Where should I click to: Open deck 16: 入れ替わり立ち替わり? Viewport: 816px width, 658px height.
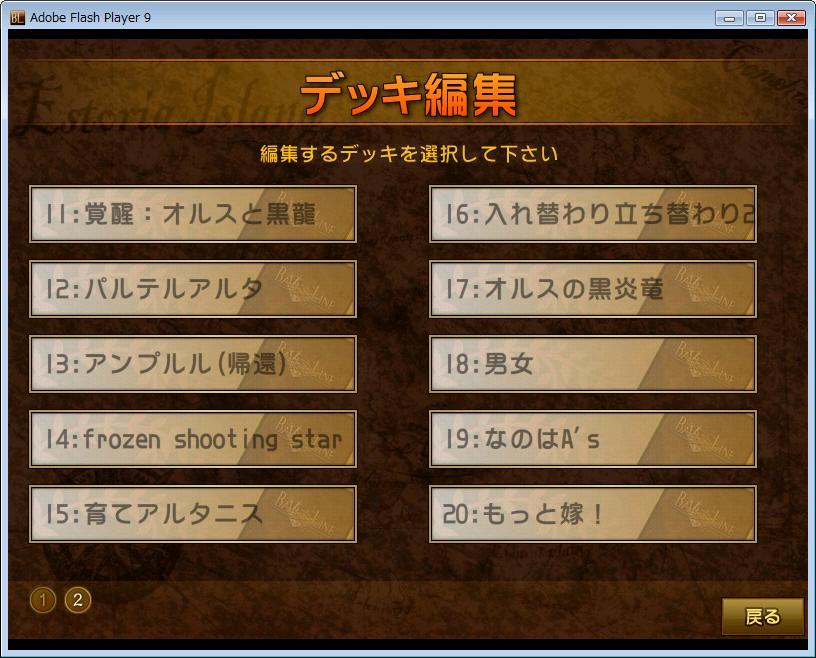point(593,214)
